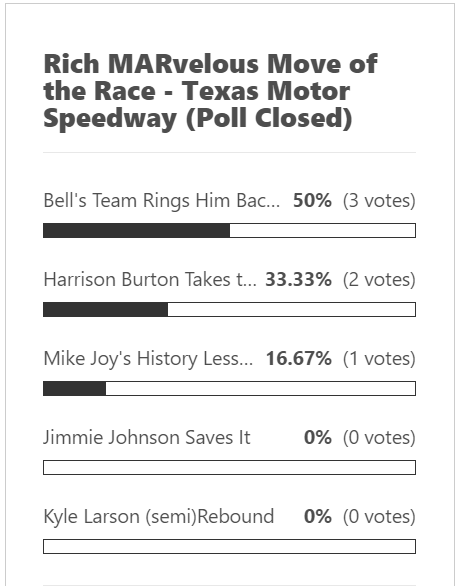The height and width of the screenshot is (586, 459).
Task: Click the 33.33% percentage label
Action: (x=298, y=280)
